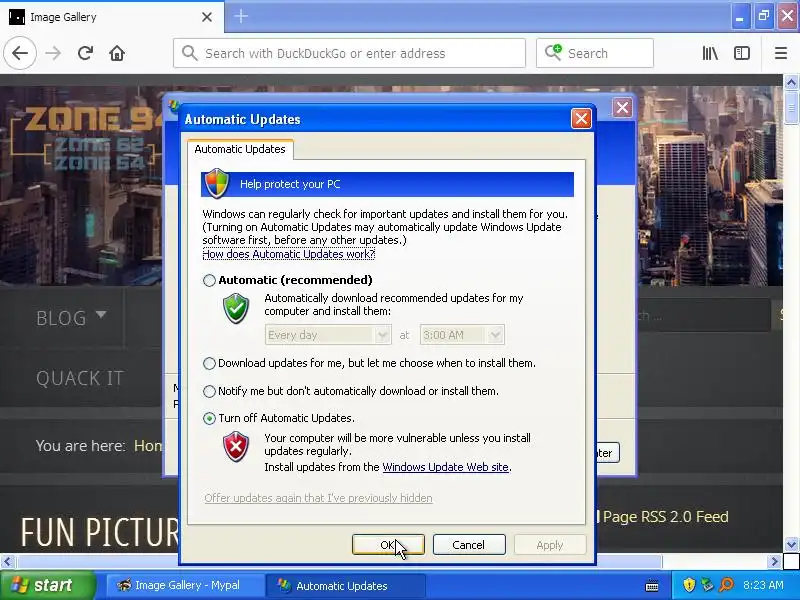Click the FUN PICTURES page heading
The height and width of the screenshot is (600, 800).
click(99, 532)
